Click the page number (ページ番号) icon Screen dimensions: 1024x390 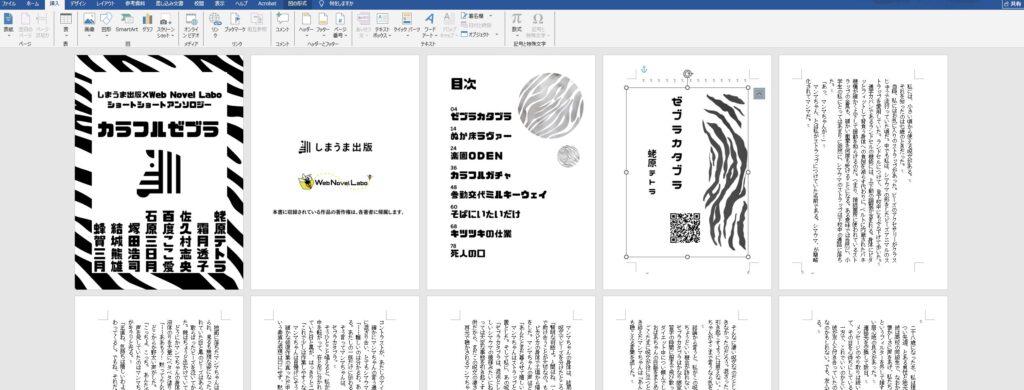tap(340, 24)
